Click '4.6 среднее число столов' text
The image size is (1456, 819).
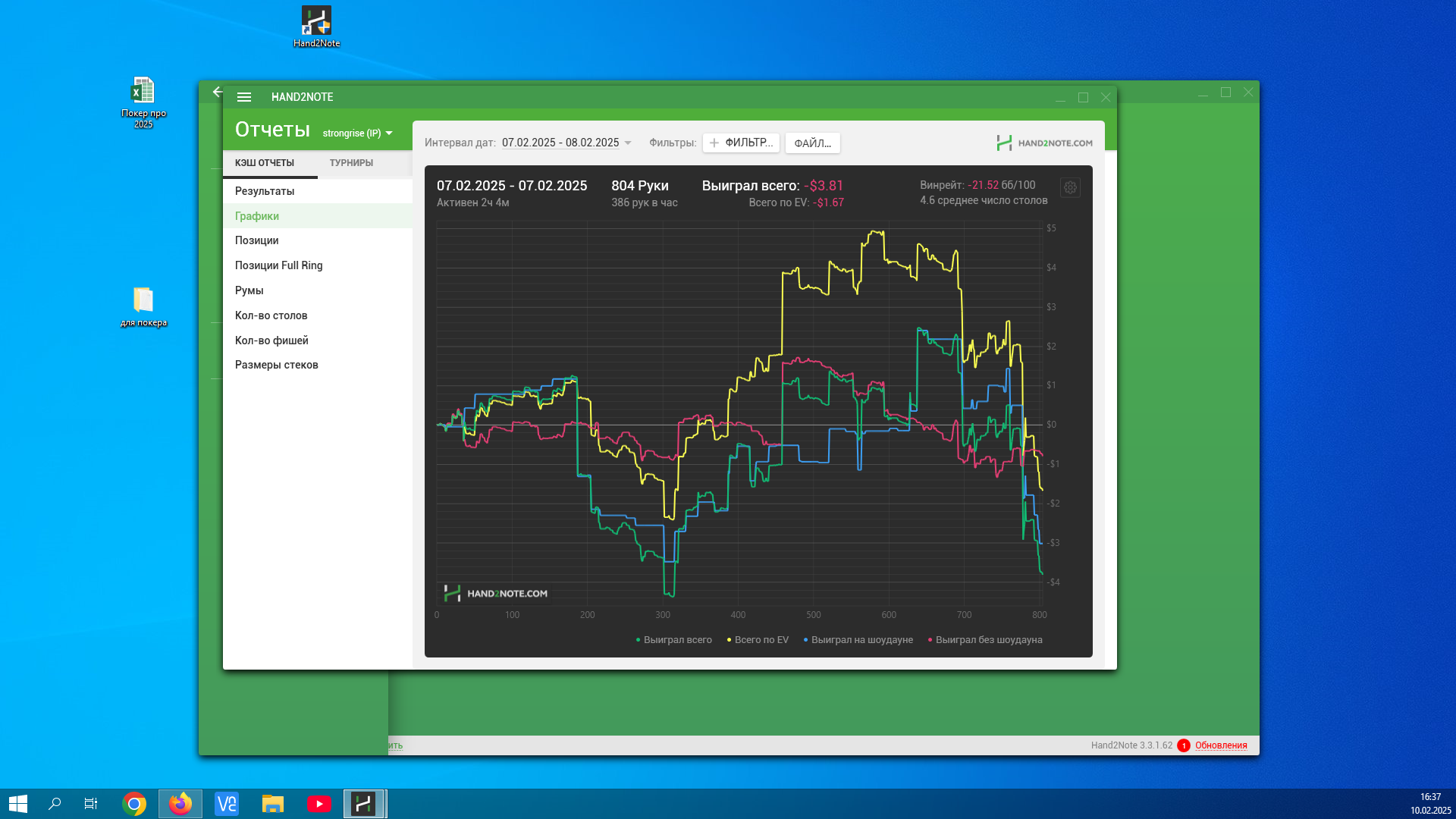(x=984, y=200)
